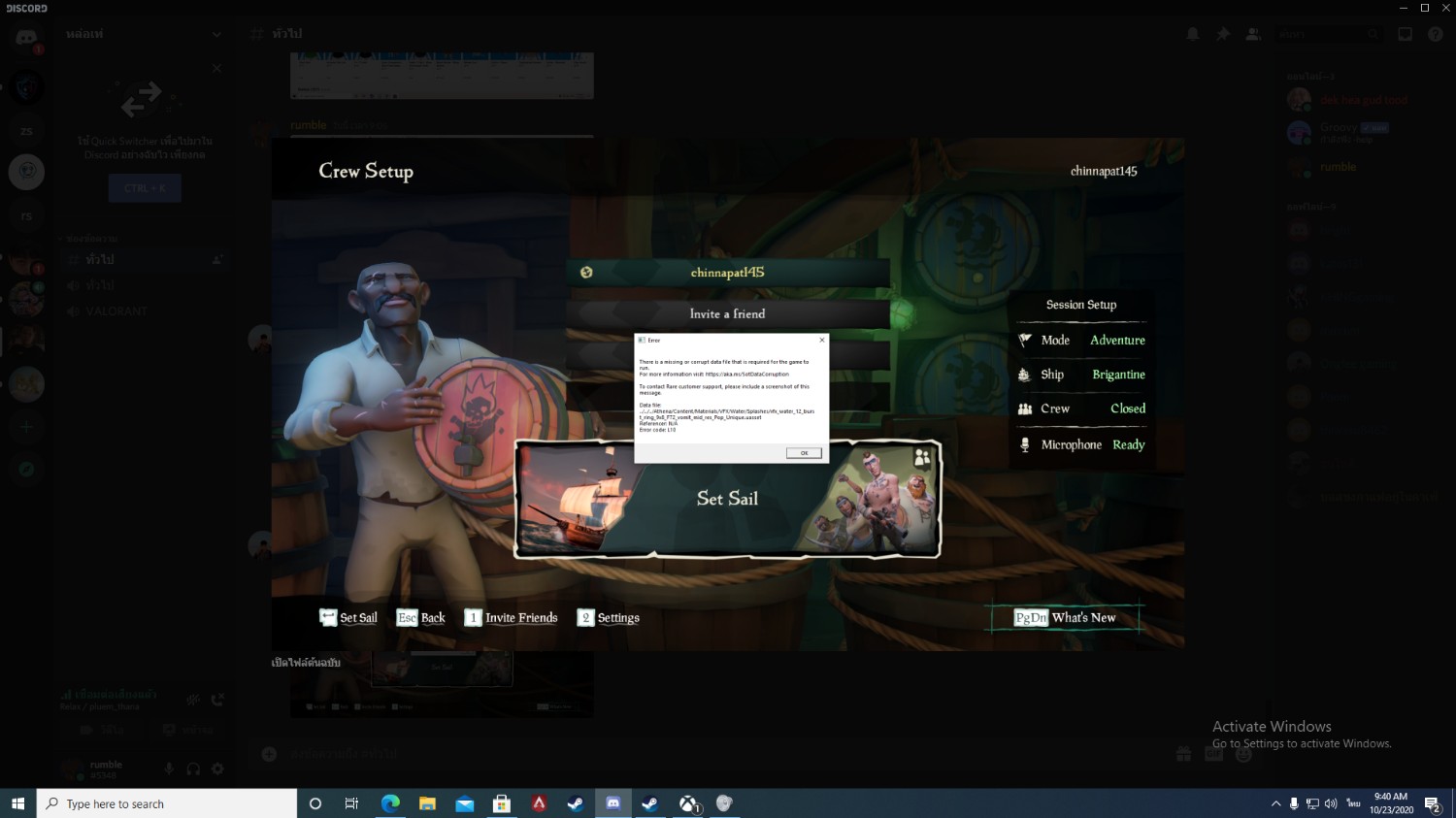The height and width of the screenshot is (818, 1456).
Task: Open the rs server in the sidebar
Action: pos(26,215)
